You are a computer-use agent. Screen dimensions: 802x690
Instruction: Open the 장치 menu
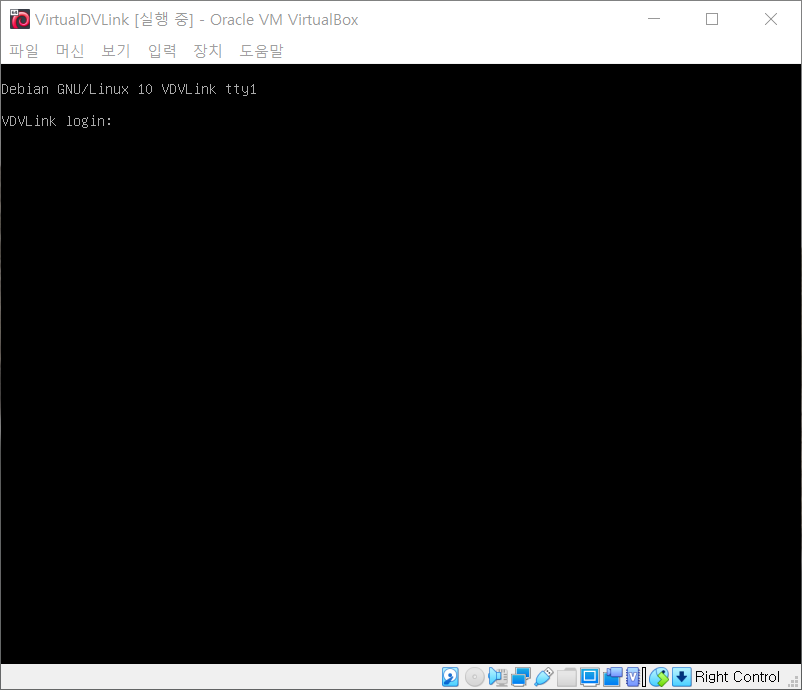tap(208, 51)
